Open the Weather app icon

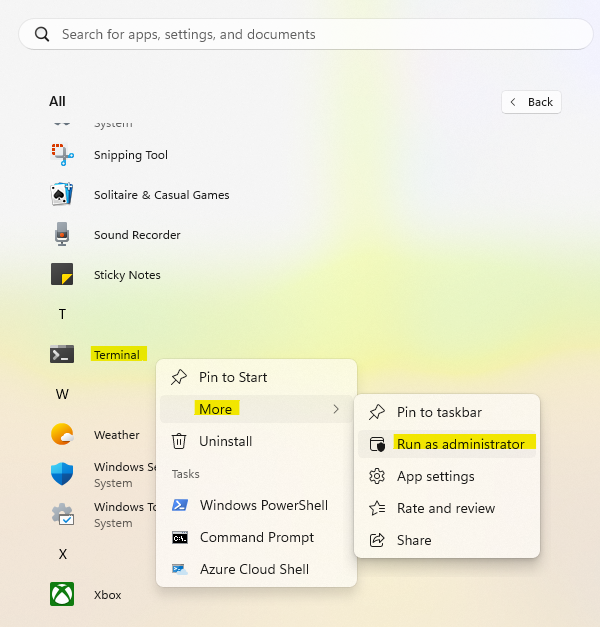click(x=62, y=434)
